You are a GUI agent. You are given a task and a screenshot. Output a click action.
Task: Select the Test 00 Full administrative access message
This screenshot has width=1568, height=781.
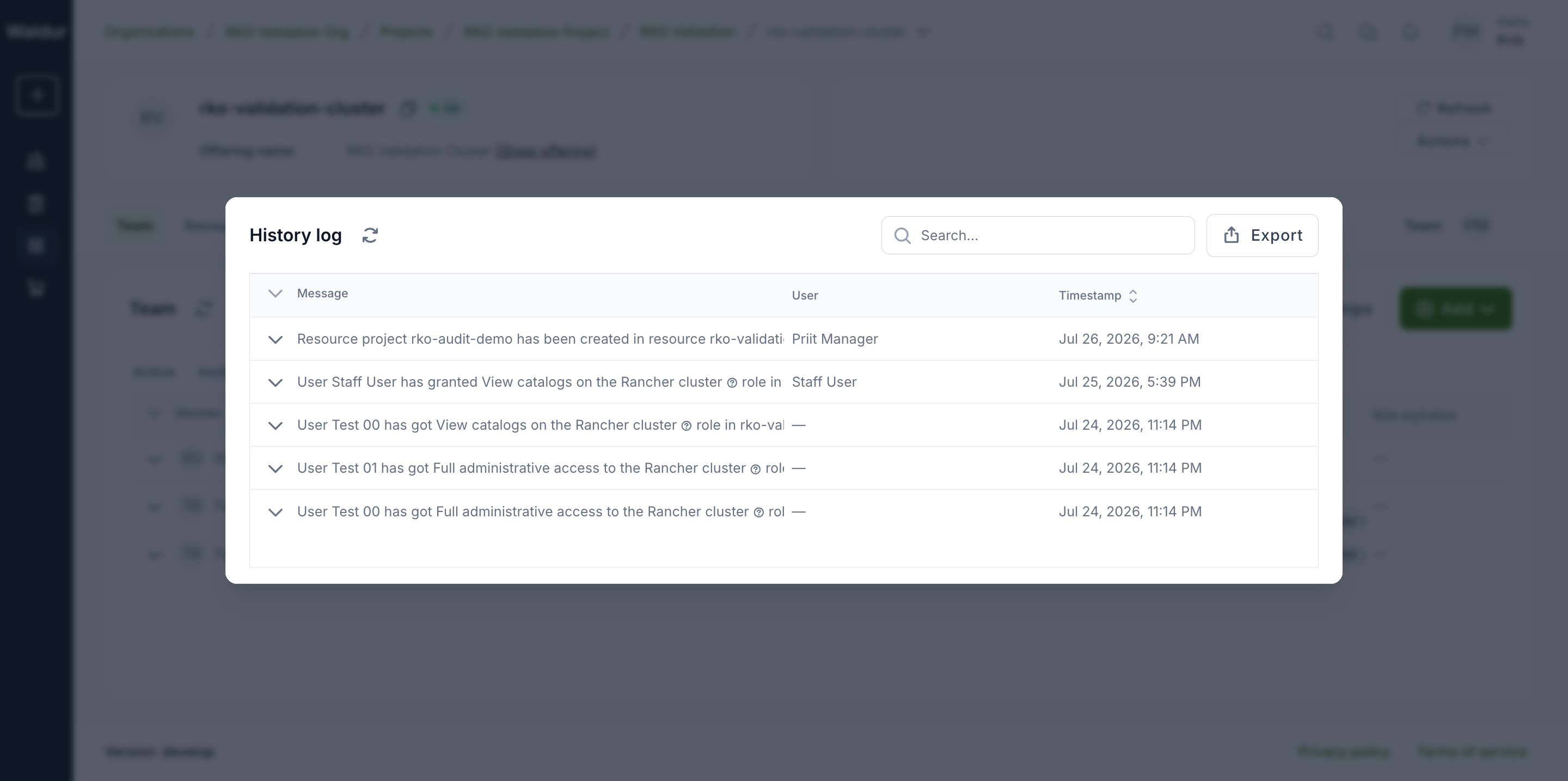(x=541, y=511)
